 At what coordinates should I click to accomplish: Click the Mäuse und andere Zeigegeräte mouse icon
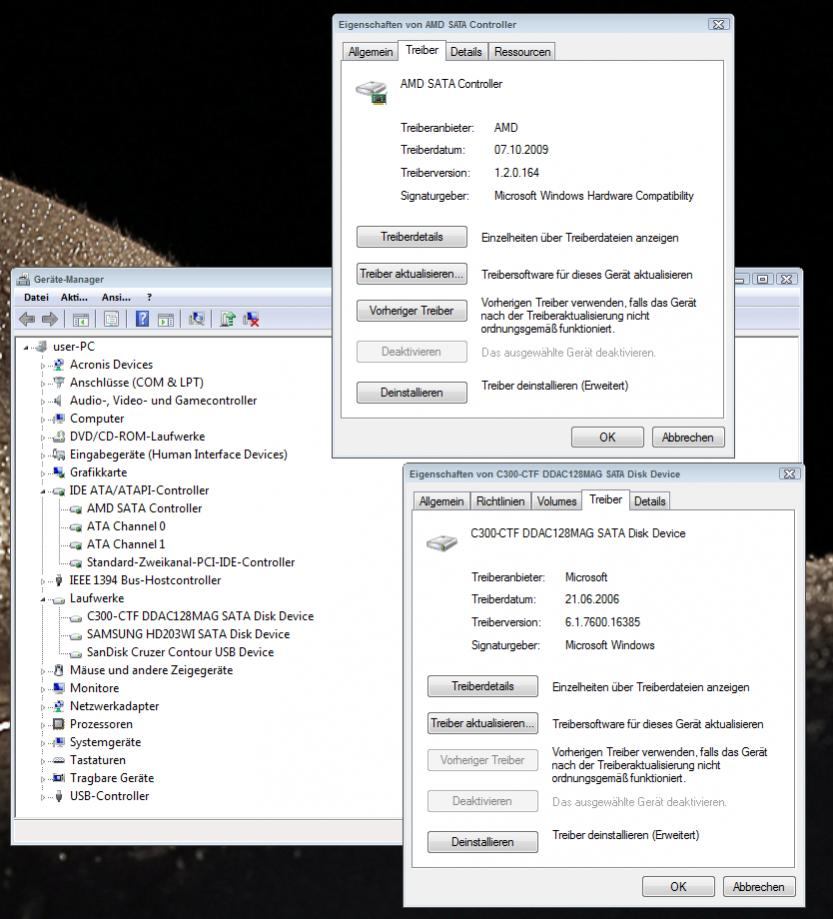58,670
